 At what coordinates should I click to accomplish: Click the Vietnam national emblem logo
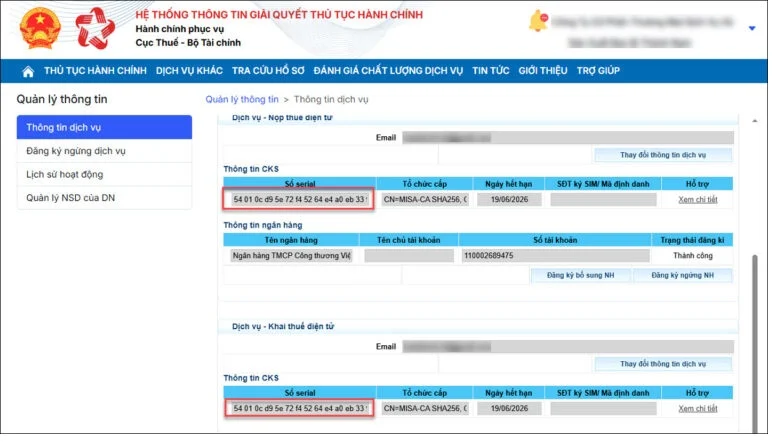(40, 28)
